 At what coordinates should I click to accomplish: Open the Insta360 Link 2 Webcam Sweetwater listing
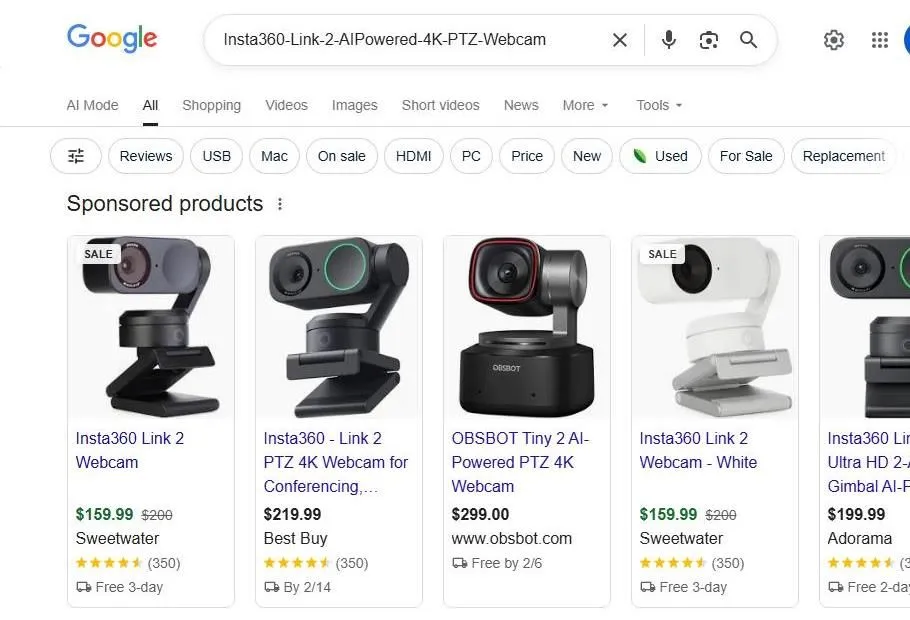tap(130, 450)
